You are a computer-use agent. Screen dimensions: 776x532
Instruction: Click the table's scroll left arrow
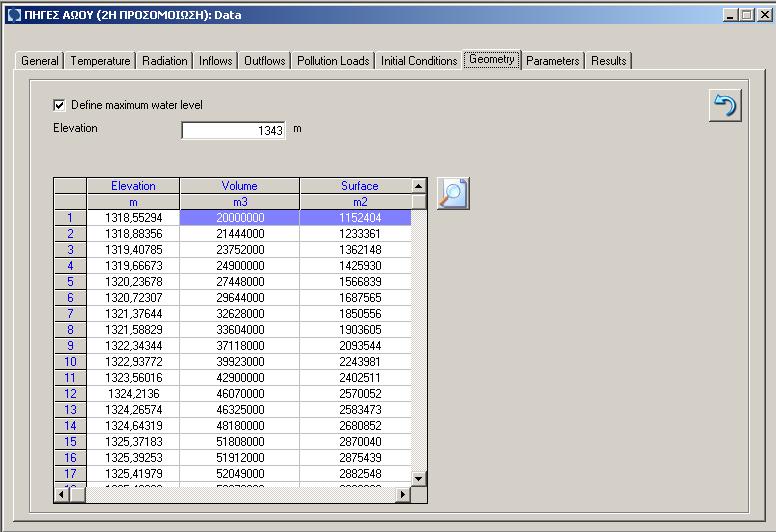pos(62,494)
